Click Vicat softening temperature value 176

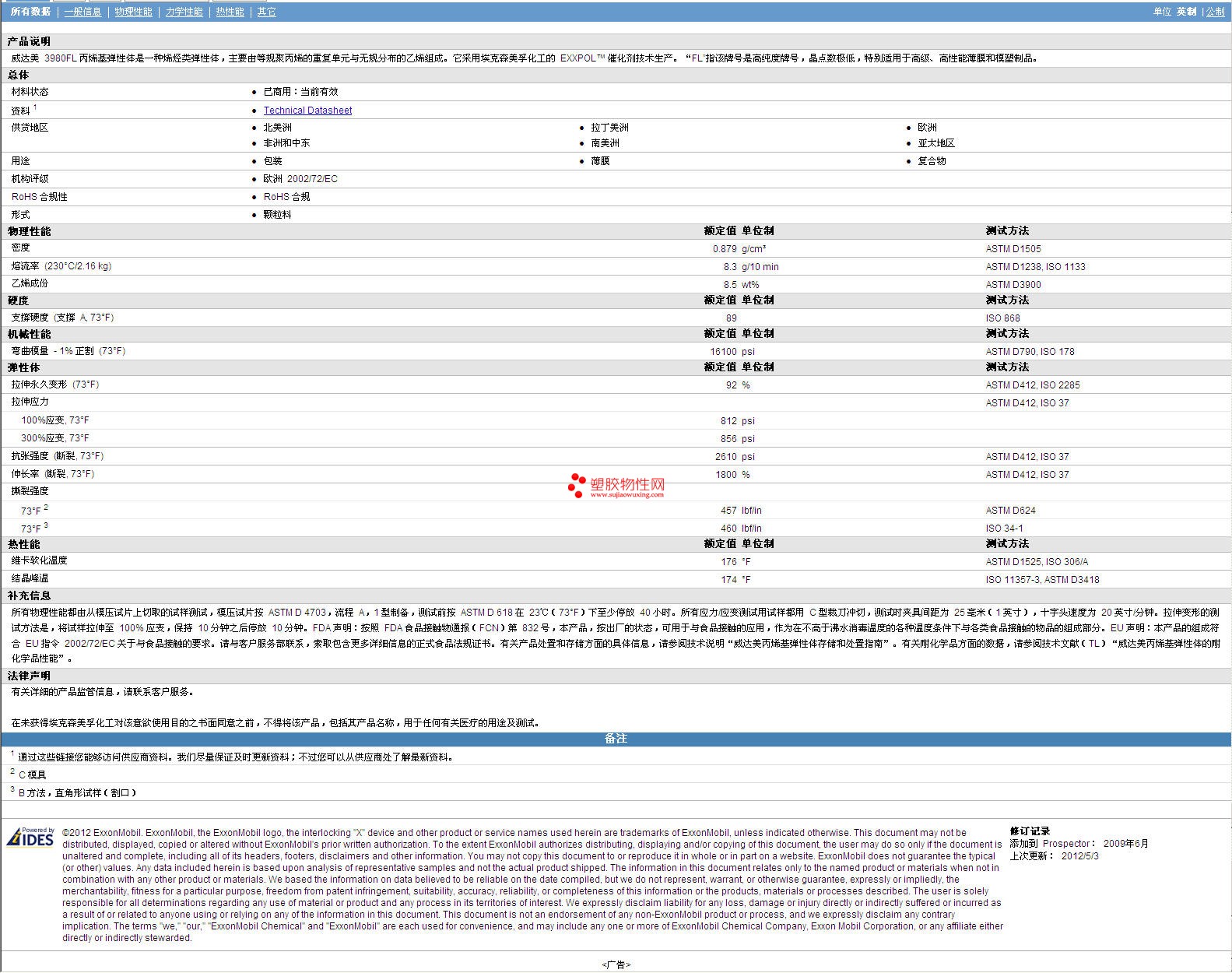coord(728,562)
